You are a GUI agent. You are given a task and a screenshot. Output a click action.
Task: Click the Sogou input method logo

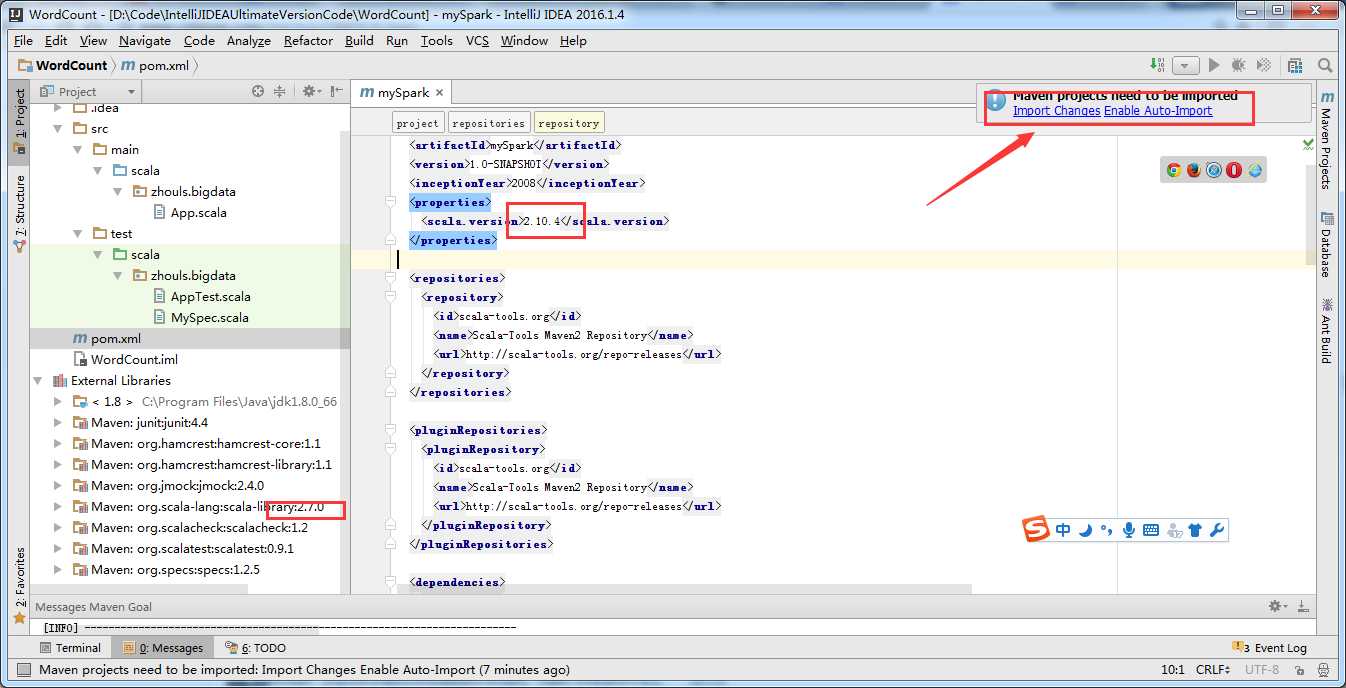click(x=1037, y=529)
